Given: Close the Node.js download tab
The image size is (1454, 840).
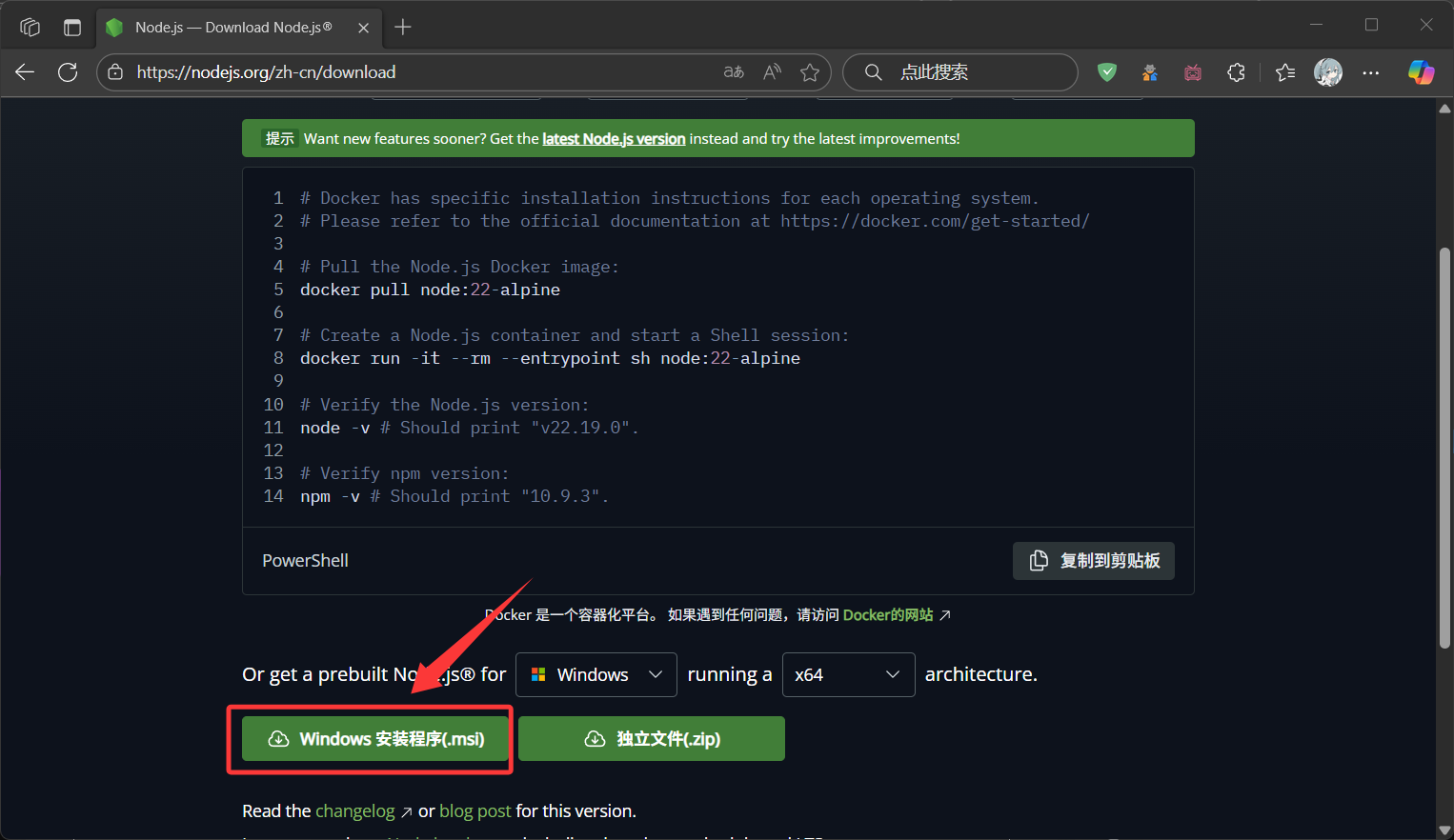Looking at the screenshot, I should click(x=363, y=28).
